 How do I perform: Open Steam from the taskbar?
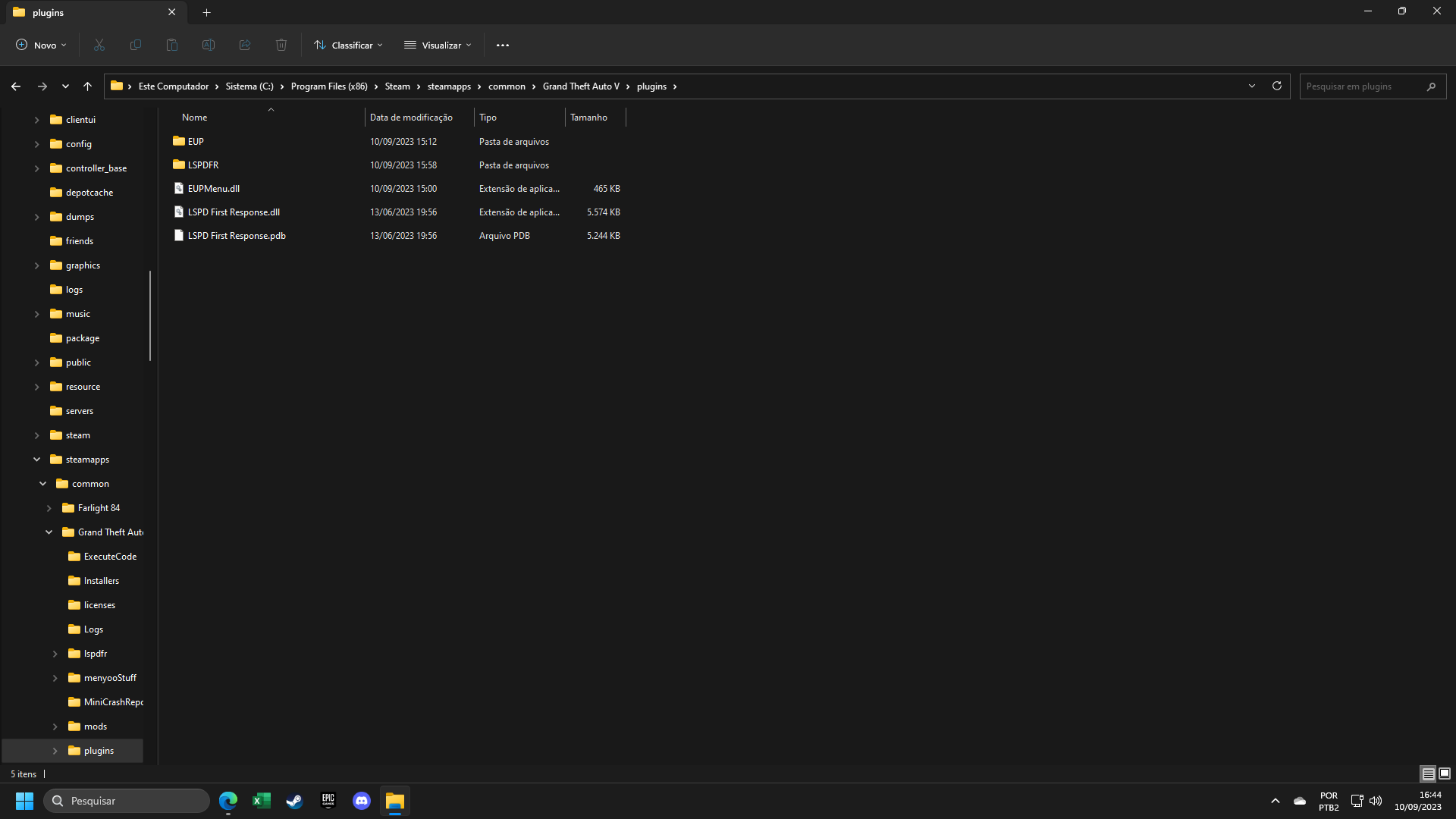point(294,801)
